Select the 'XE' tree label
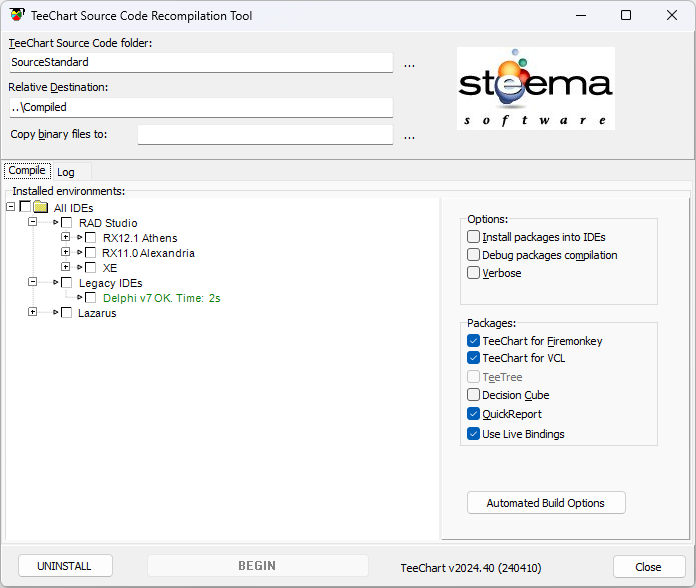The height and width of the screenshot is (588, 696). 110,268
